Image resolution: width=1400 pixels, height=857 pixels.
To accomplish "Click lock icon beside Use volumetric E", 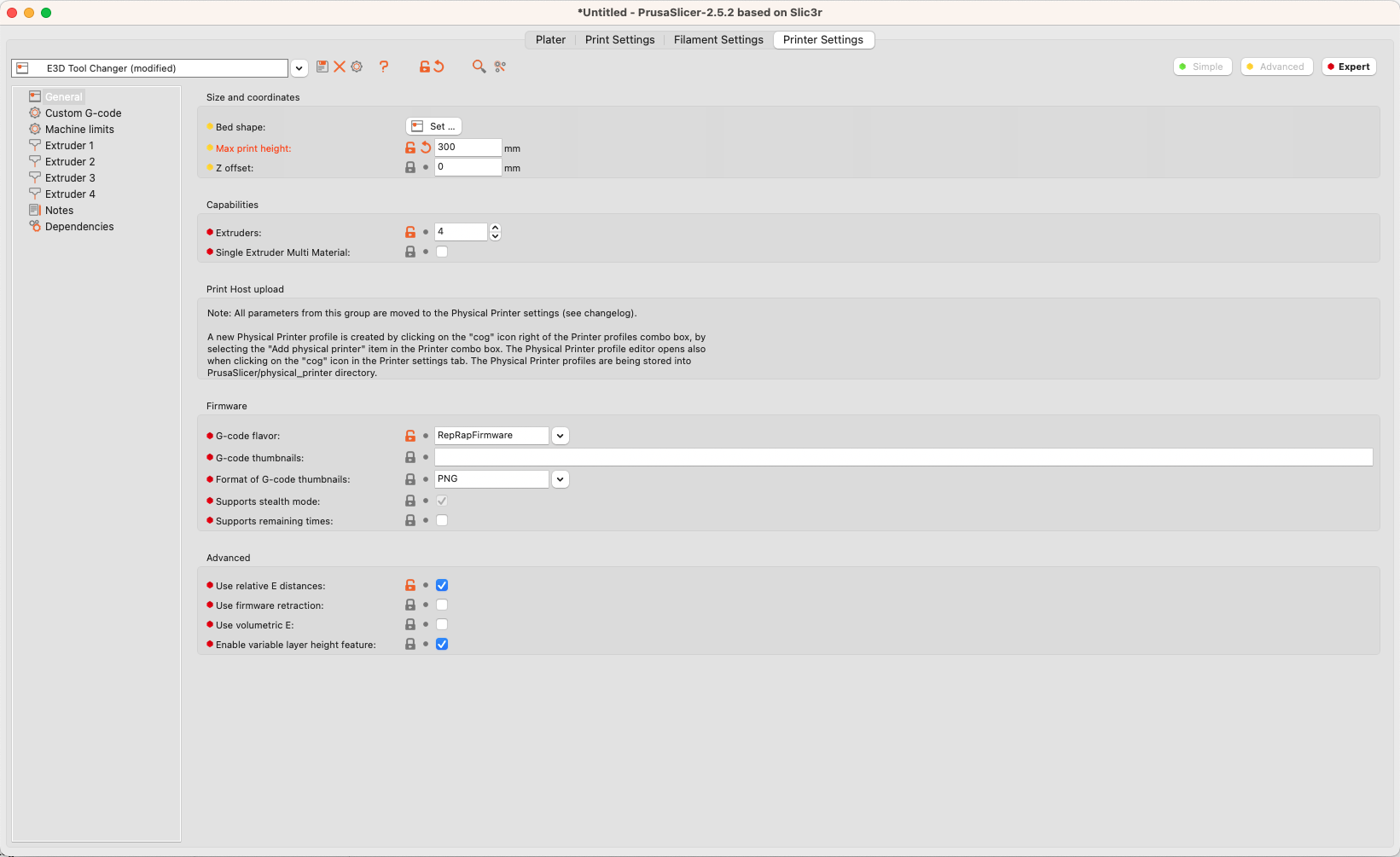I will pyautogui.click(x=410, y=624).
